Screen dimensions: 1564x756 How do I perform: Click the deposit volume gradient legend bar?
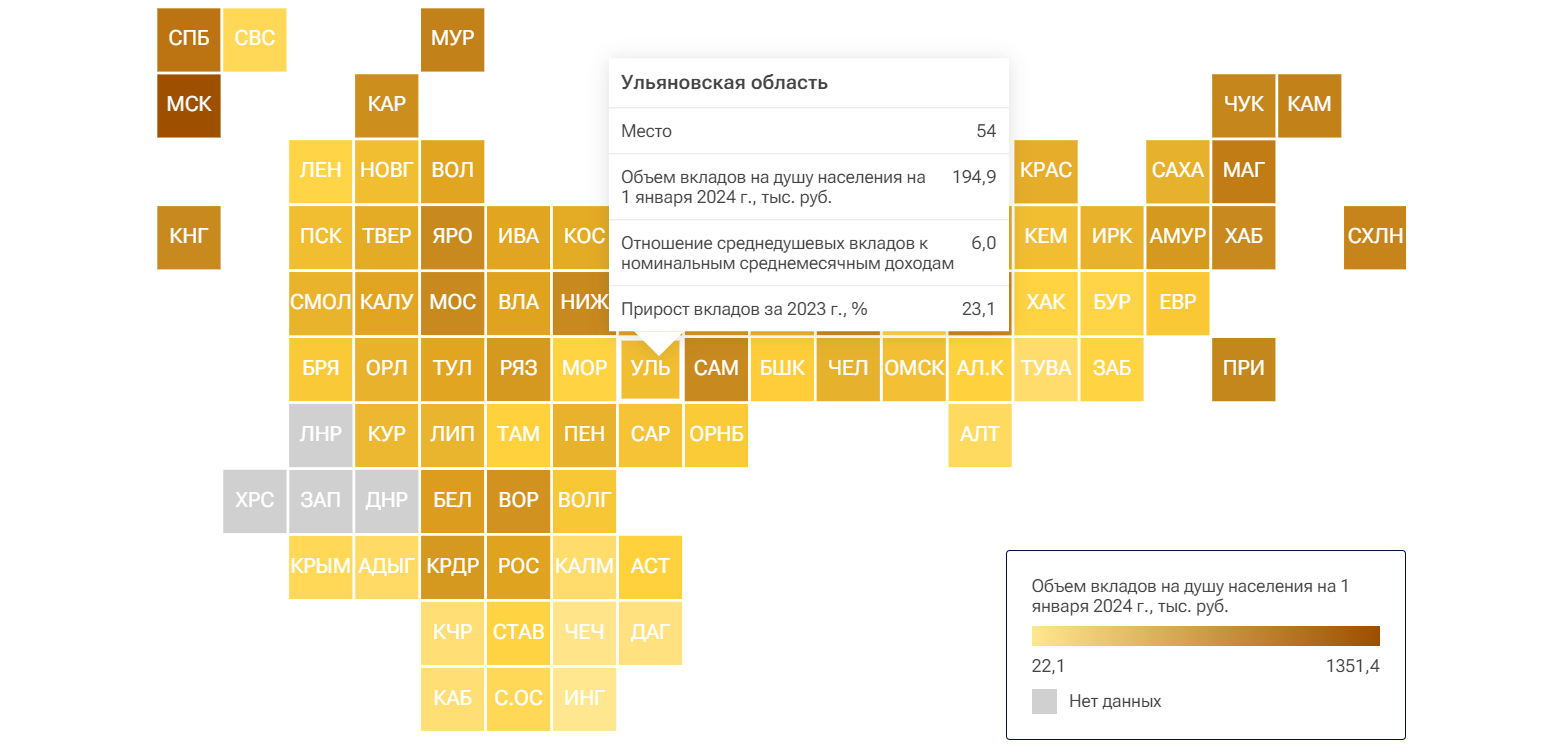coord(1205,636)
